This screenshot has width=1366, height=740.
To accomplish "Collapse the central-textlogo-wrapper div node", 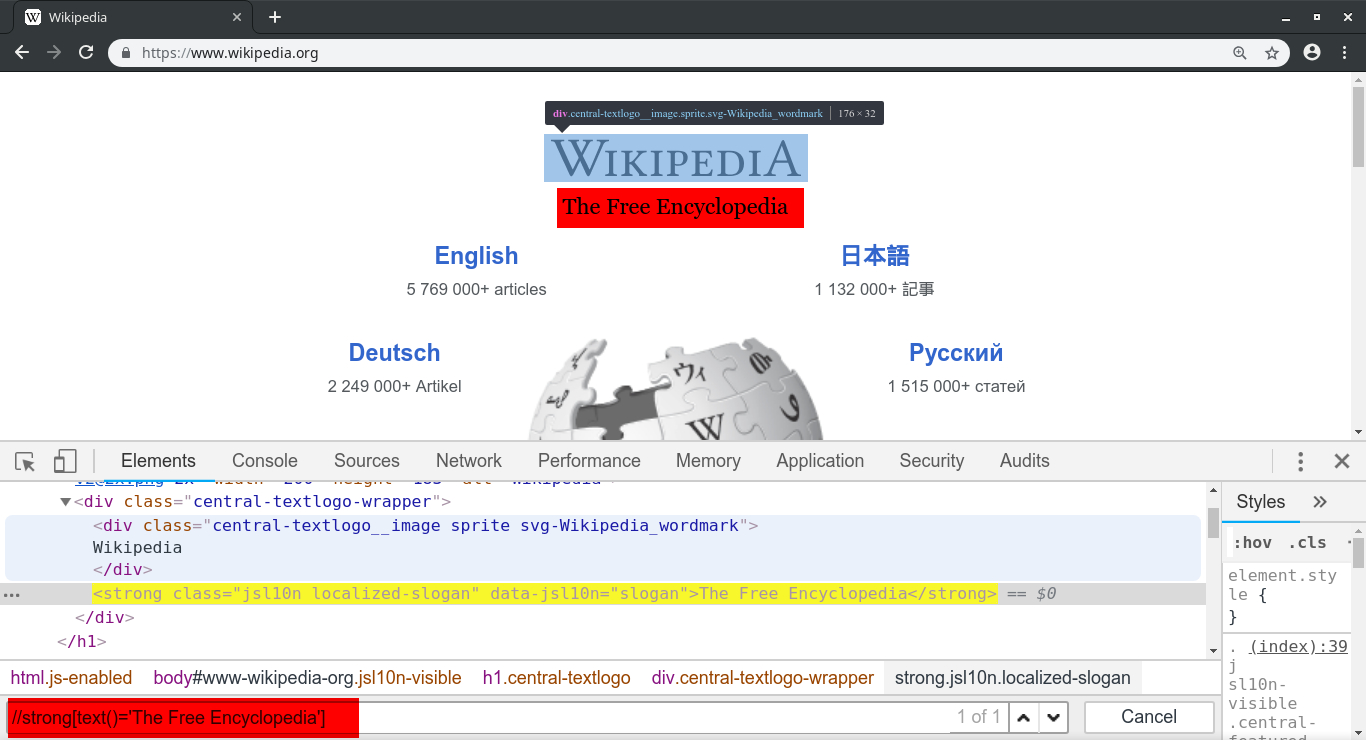I will 66,502.
